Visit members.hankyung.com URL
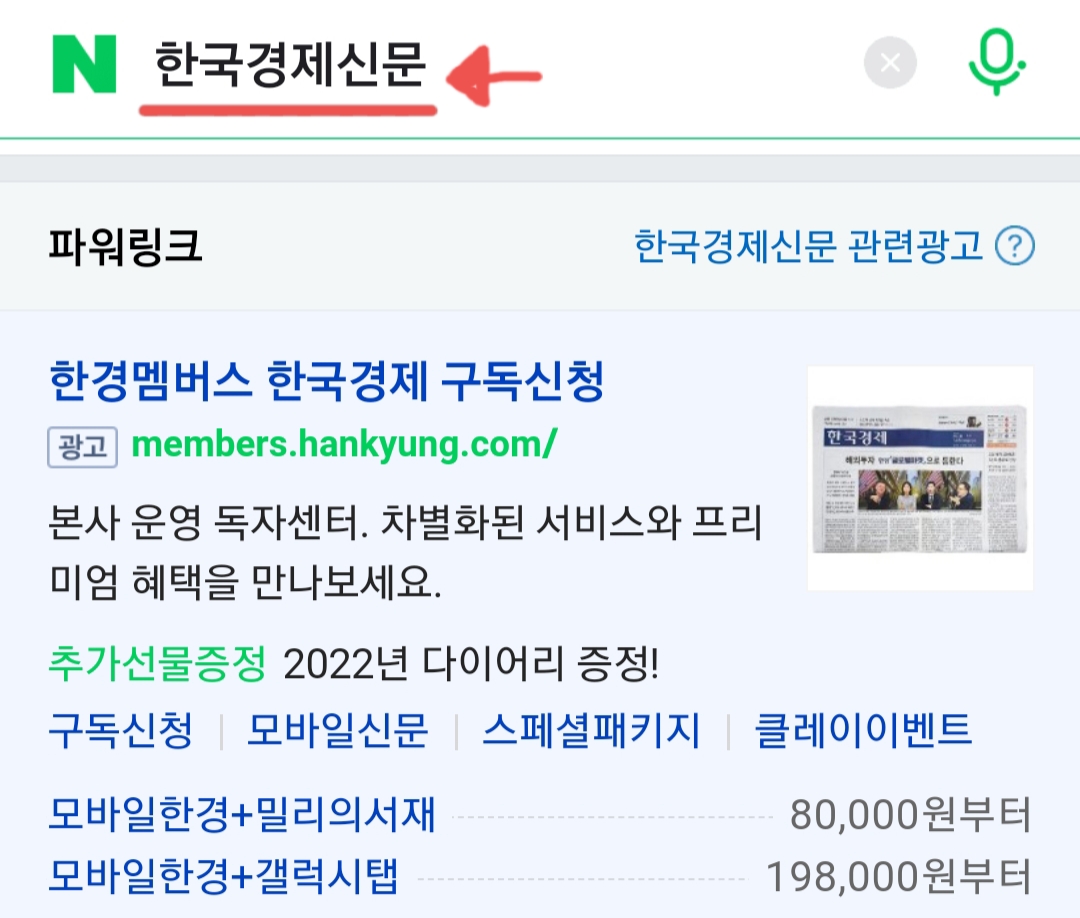Screen dimensions: 1080x918 click(x=344, y=445)
